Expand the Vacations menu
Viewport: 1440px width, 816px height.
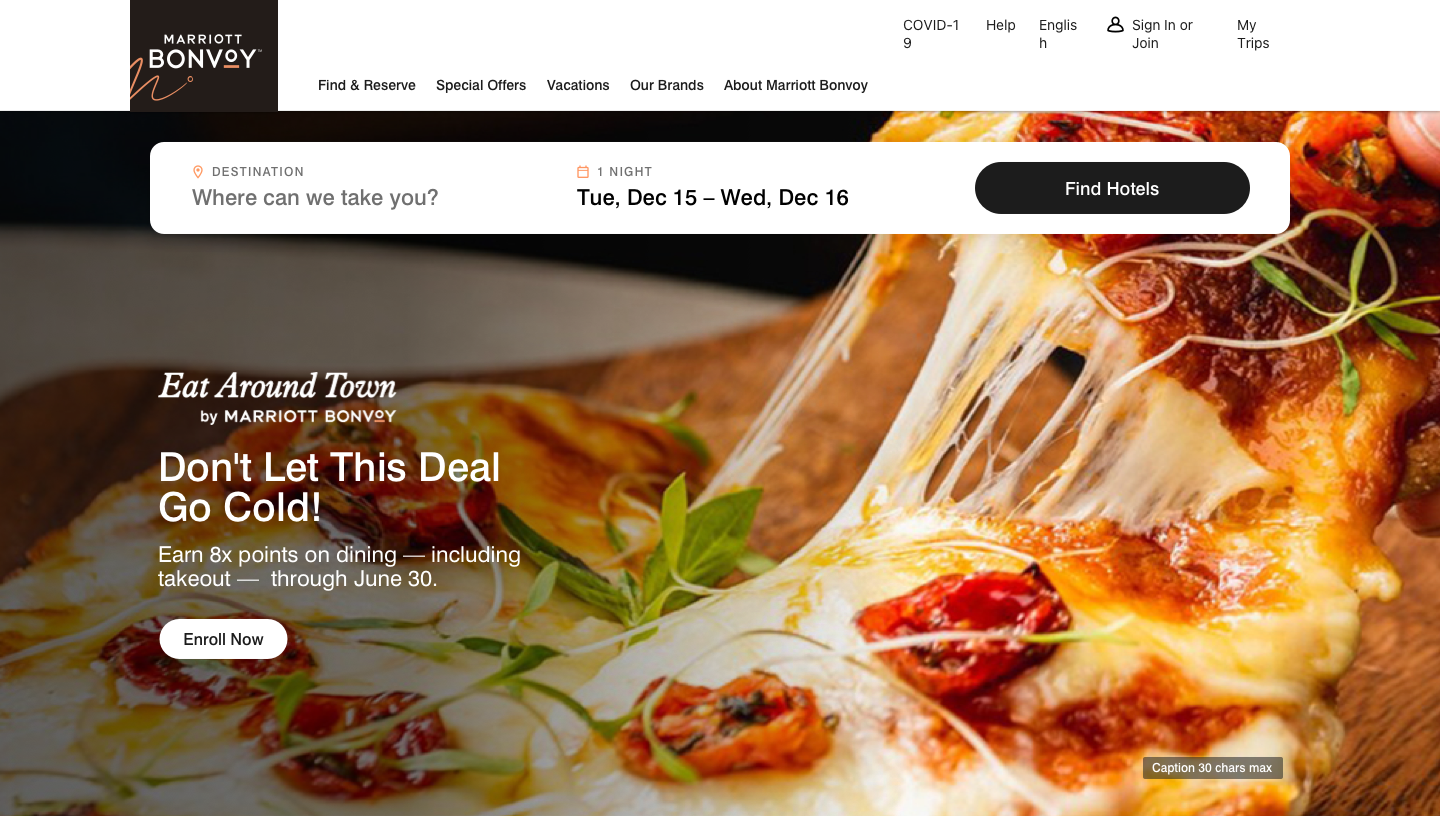point(578,85)
